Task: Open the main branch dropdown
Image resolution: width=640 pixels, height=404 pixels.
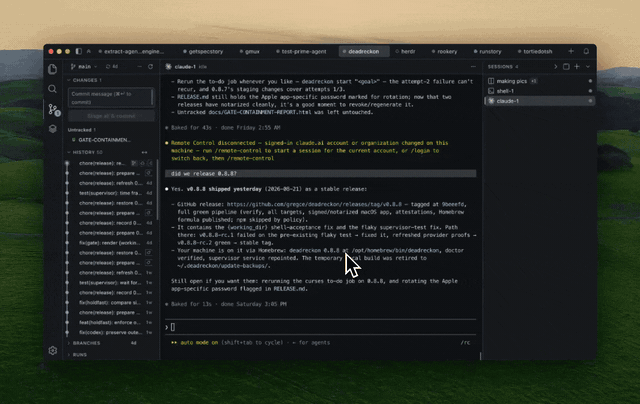Action: (x=84, y=67)
